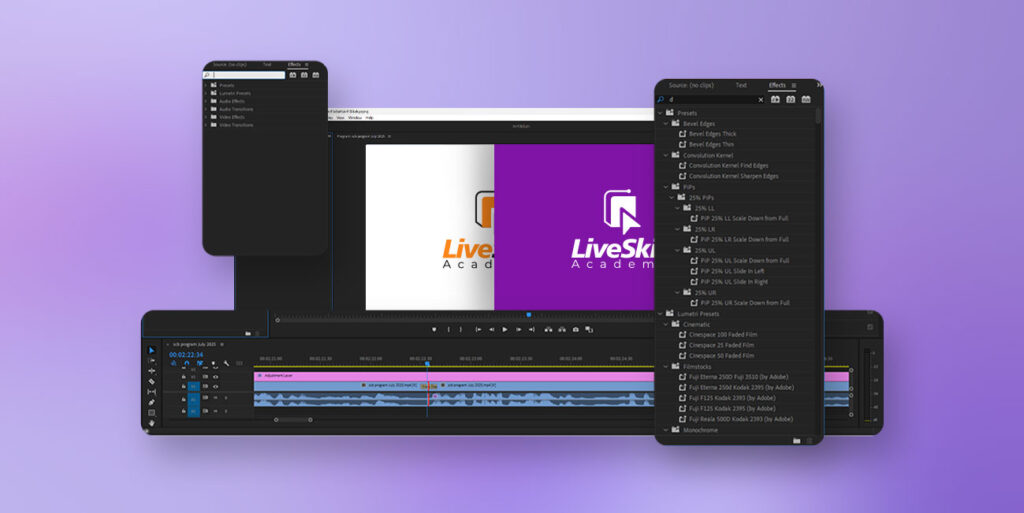Viewport: 1024px width, 513px height.
Task: Click Accelerated Effects filter in right Effects panel
Action: point(775,99)
